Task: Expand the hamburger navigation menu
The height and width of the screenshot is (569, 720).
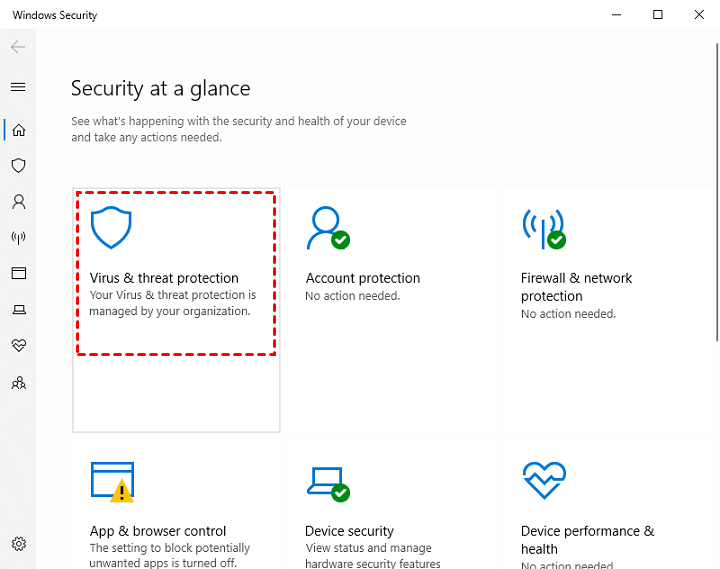Action: [x=18, y=87]
